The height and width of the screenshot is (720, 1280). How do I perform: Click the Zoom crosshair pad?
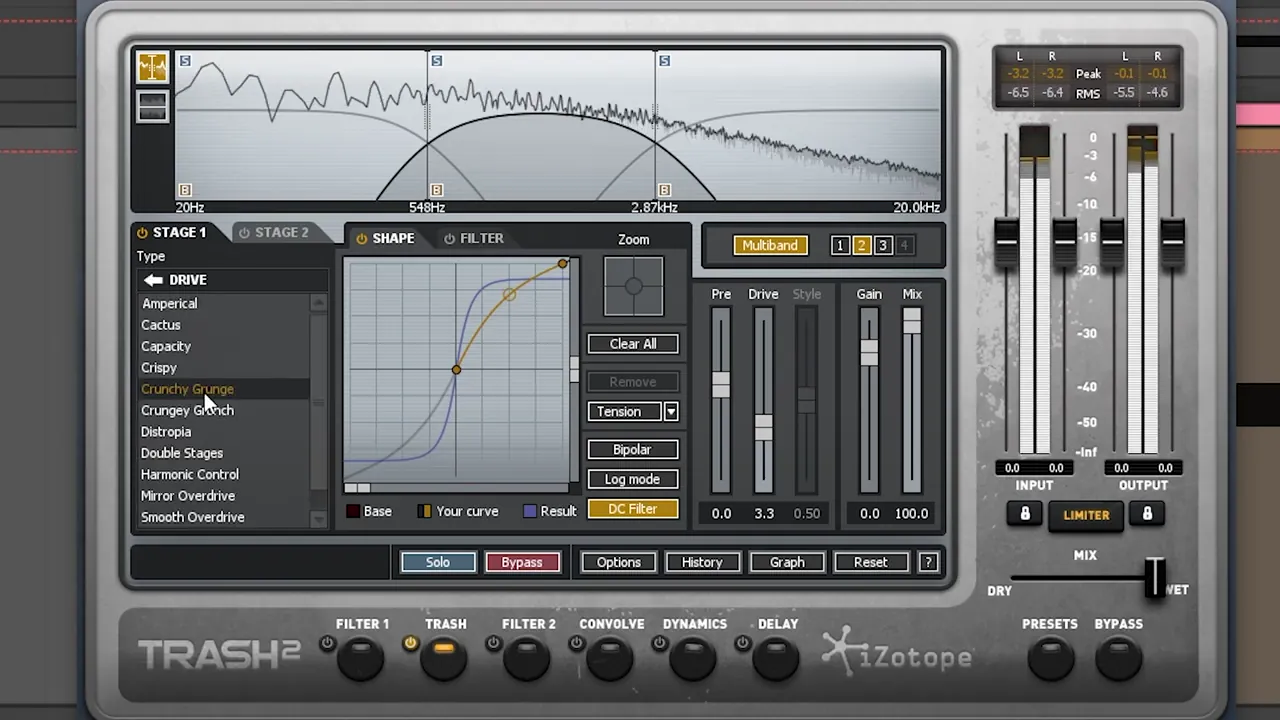click(633, 287)
